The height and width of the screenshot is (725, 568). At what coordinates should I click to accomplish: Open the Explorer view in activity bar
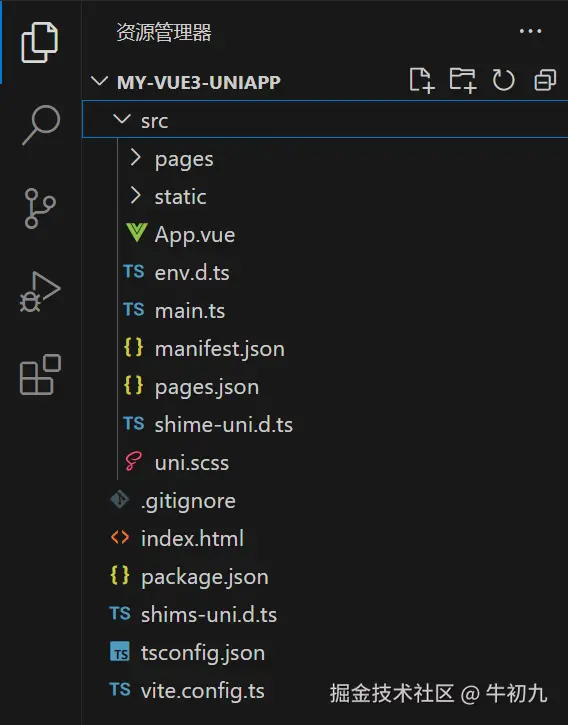pos(40,42)
